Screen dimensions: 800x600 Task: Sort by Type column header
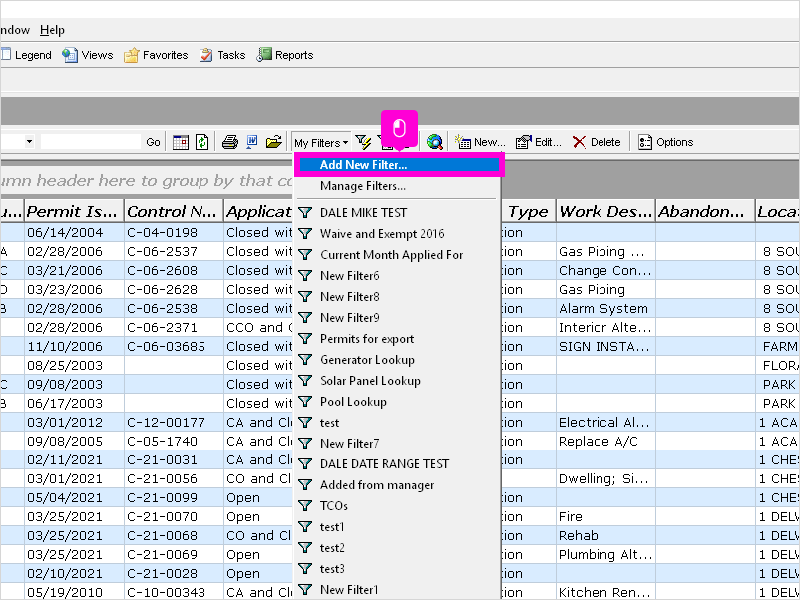click(x=529, y=211)
